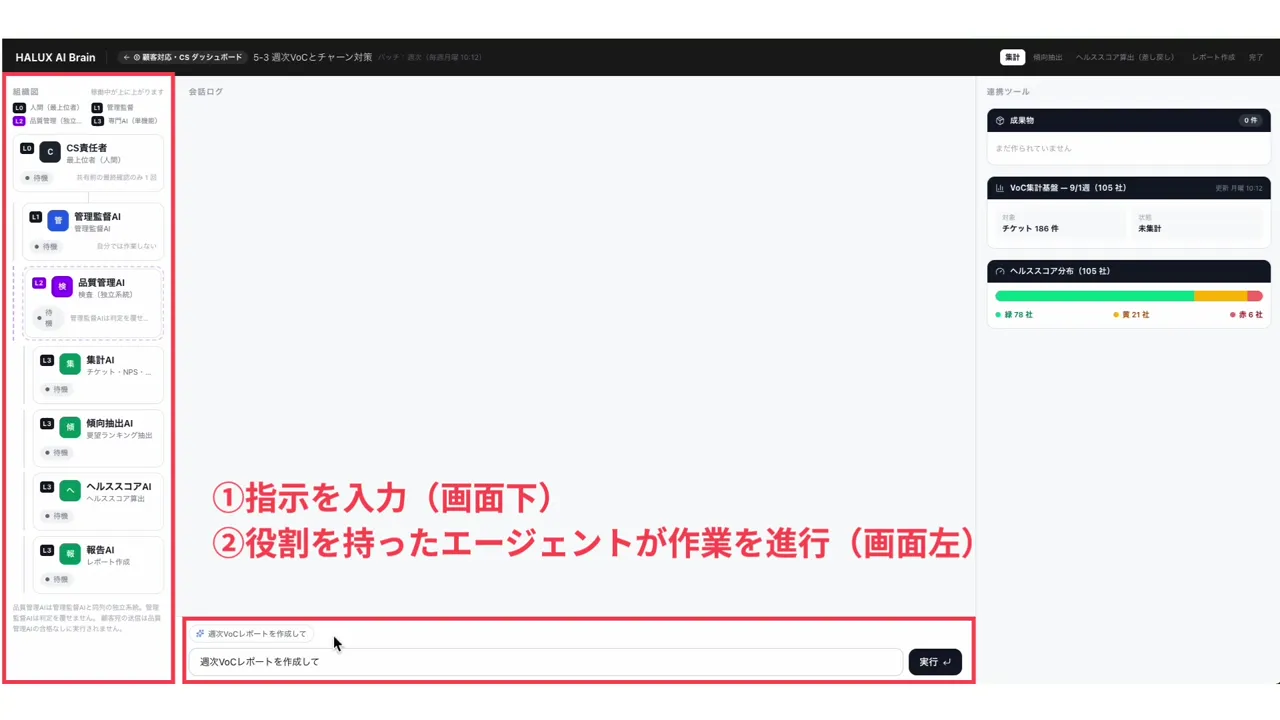Click the cube icon beside 成果物

pyautogui.click(x=1000, y=120)
